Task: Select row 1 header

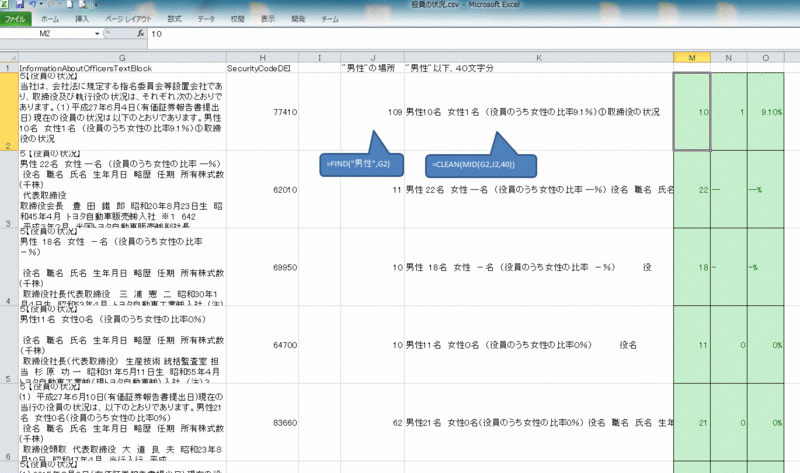Action: point(9,68)
